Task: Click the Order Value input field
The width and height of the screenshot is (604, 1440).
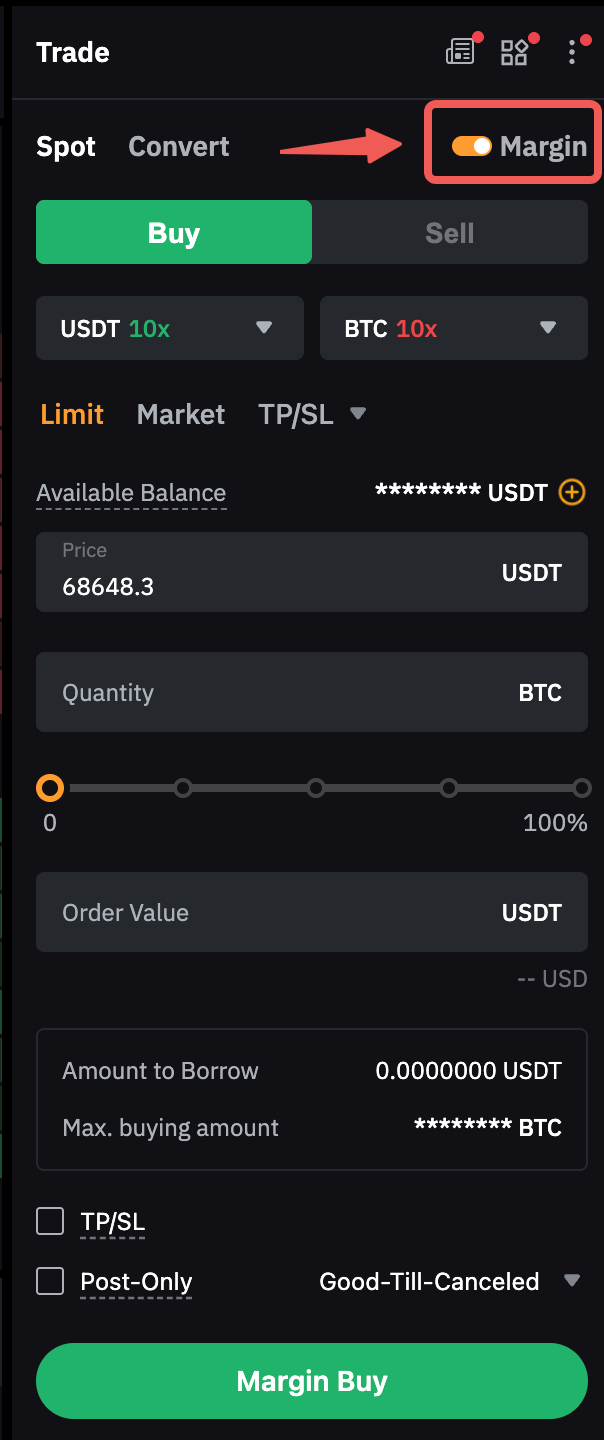Action: [280, 912]
